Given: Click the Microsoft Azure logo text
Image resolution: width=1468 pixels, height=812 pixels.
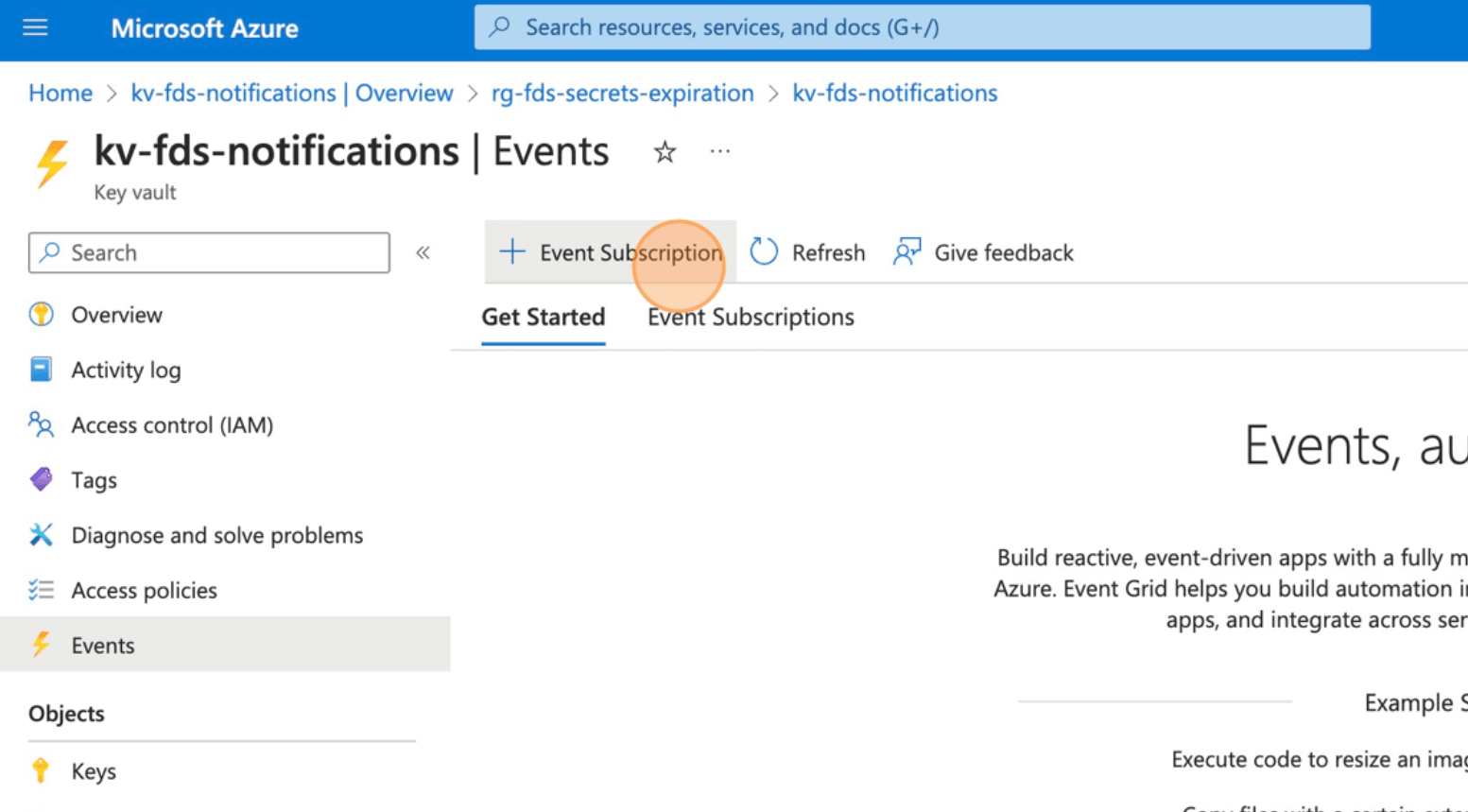Looking at the screenshot, I should [x=204, y=28].
